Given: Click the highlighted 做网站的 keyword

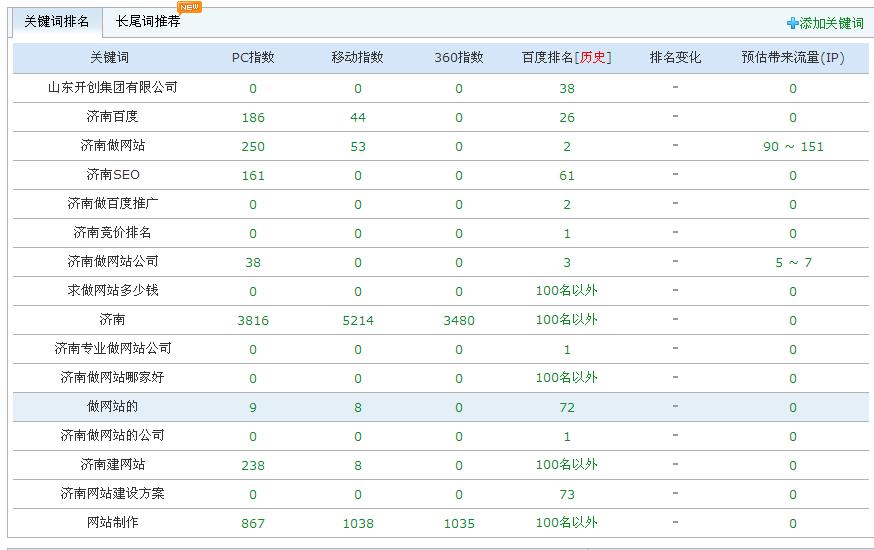Looking at the screenshot, I should pyautogui.click(x=112, y=406).
